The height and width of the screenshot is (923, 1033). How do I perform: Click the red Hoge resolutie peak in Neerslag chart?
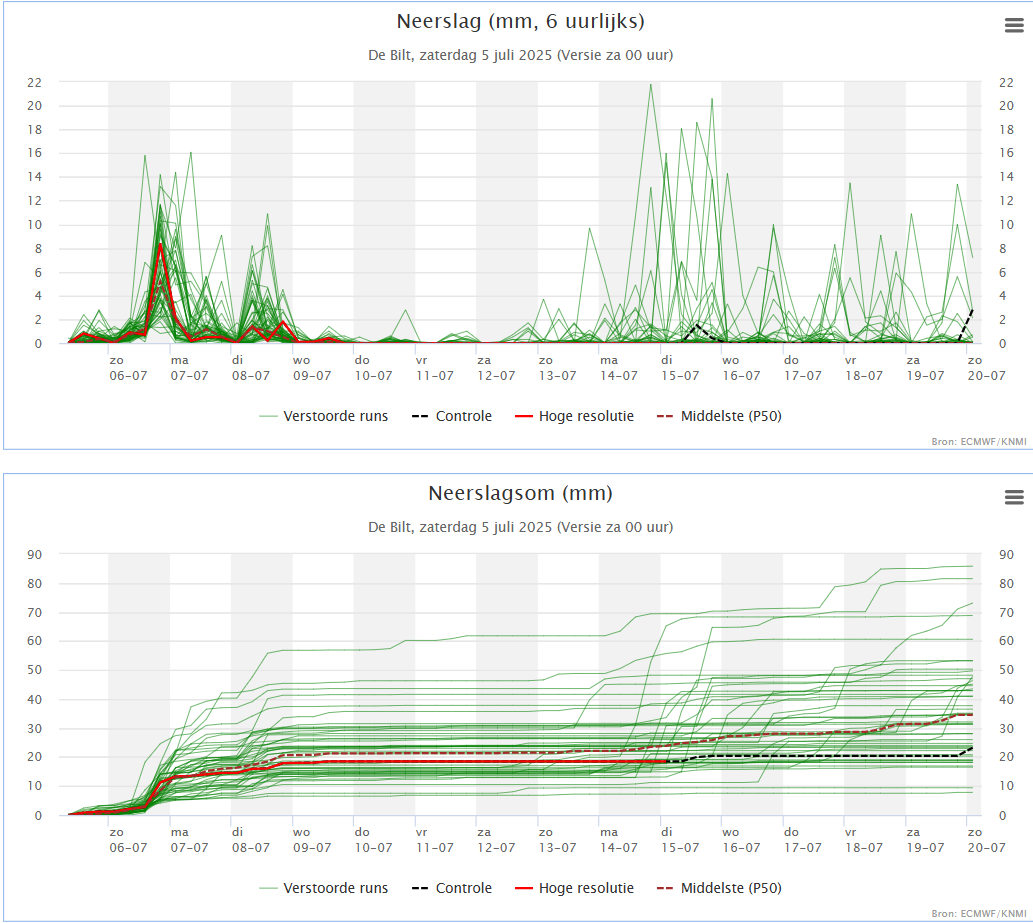tap(161, 245)
